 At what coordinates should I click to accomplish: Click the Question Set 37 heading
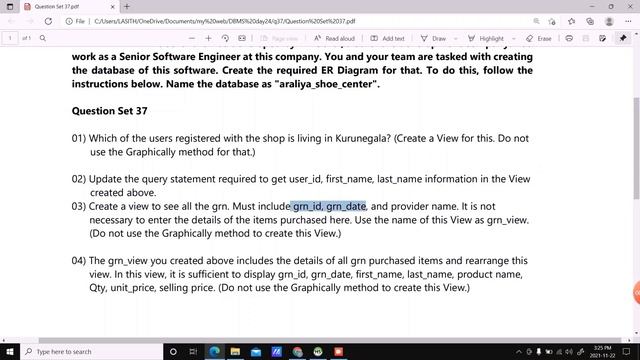click(x=109, y=111)
